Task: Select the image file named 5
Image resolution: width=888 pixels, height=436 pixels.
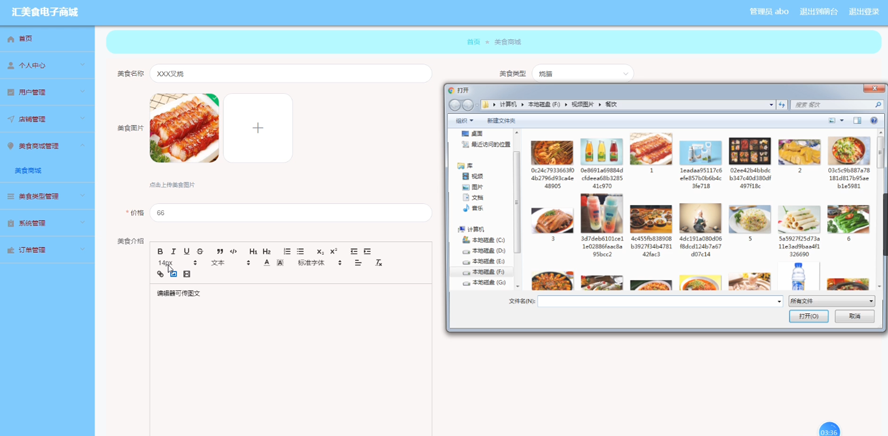Action: (x=750, y=222)
